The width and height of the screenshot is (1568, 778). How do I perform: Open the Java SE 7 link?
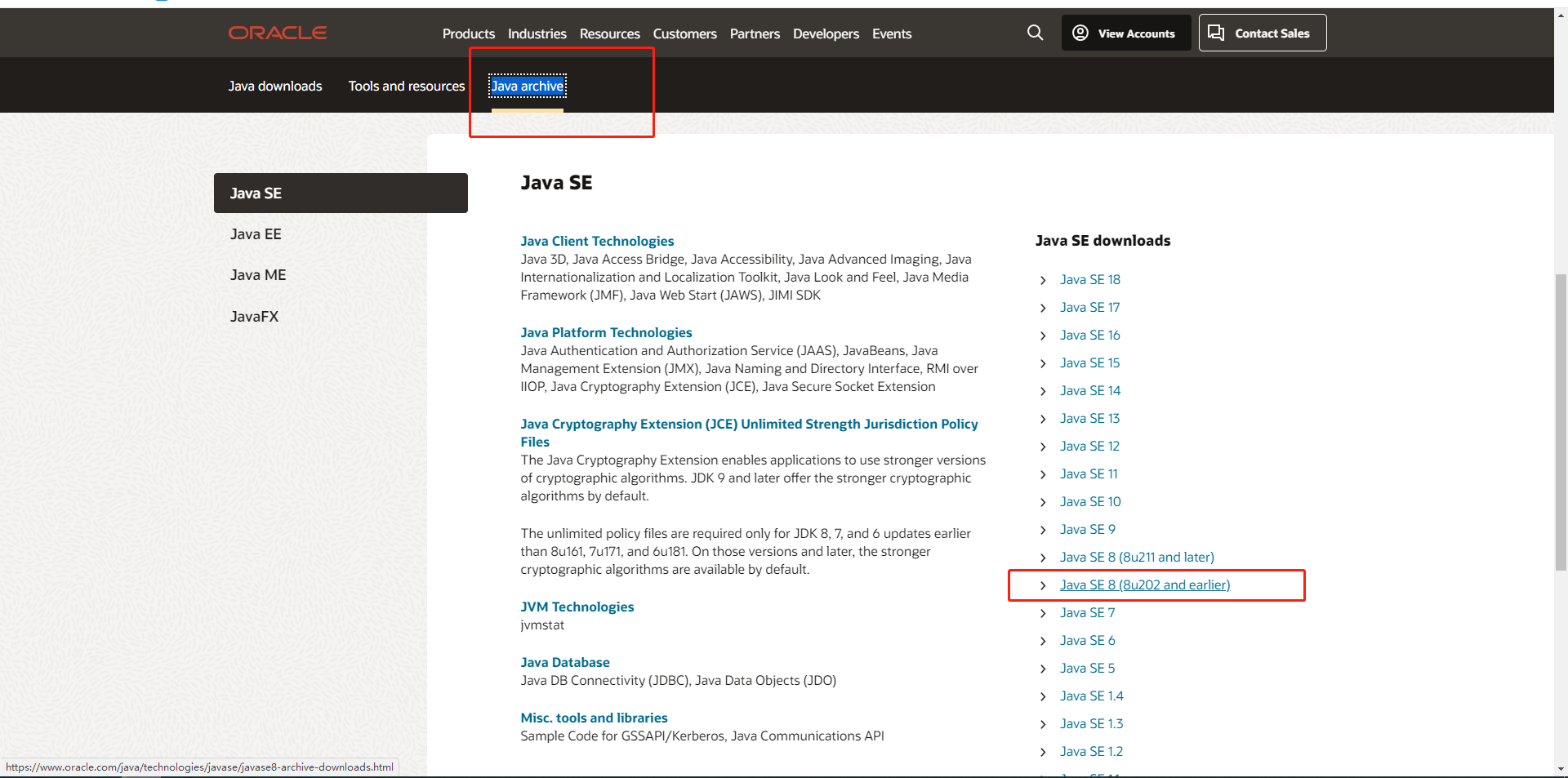1087,612
